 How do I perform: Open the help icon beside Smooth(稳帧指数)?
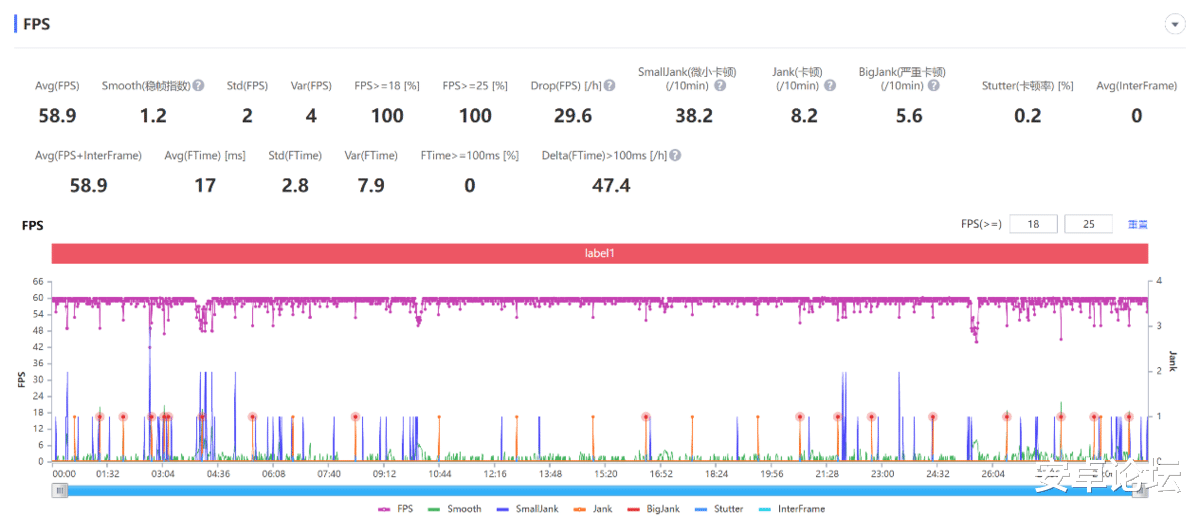click(x=199, y=86)
